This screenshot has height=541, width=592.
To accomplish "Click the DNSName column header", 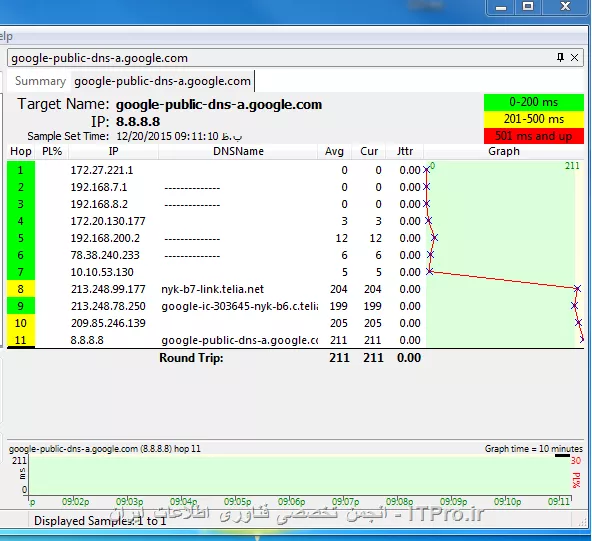I will pyautogui.click(x=238, y=151).
